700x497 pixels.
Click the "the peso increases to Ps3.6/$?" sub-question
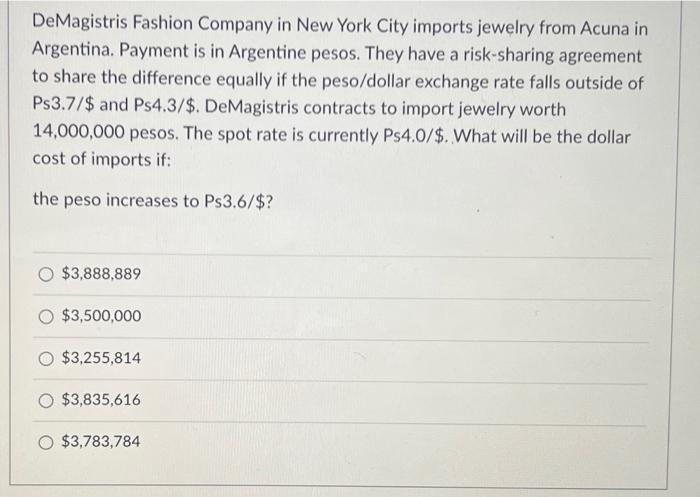153,201
